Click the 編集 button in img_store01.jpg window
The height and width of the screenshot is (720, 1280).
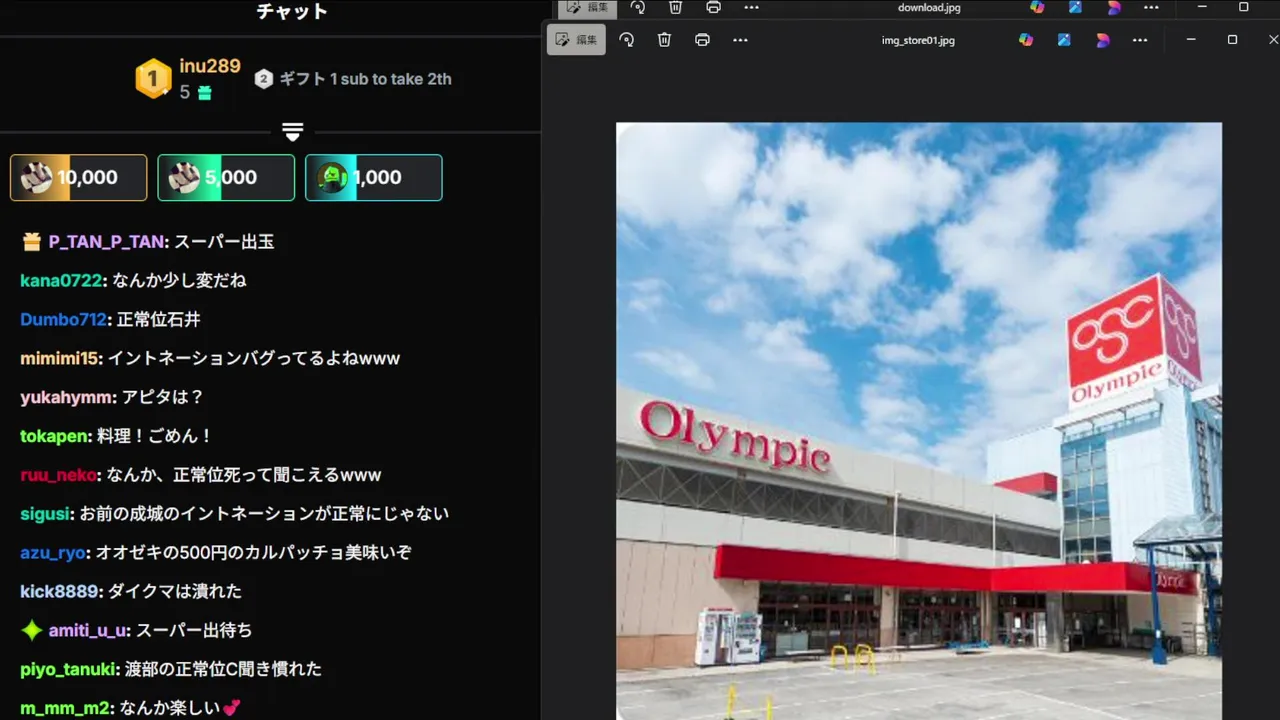pos(576,40)
